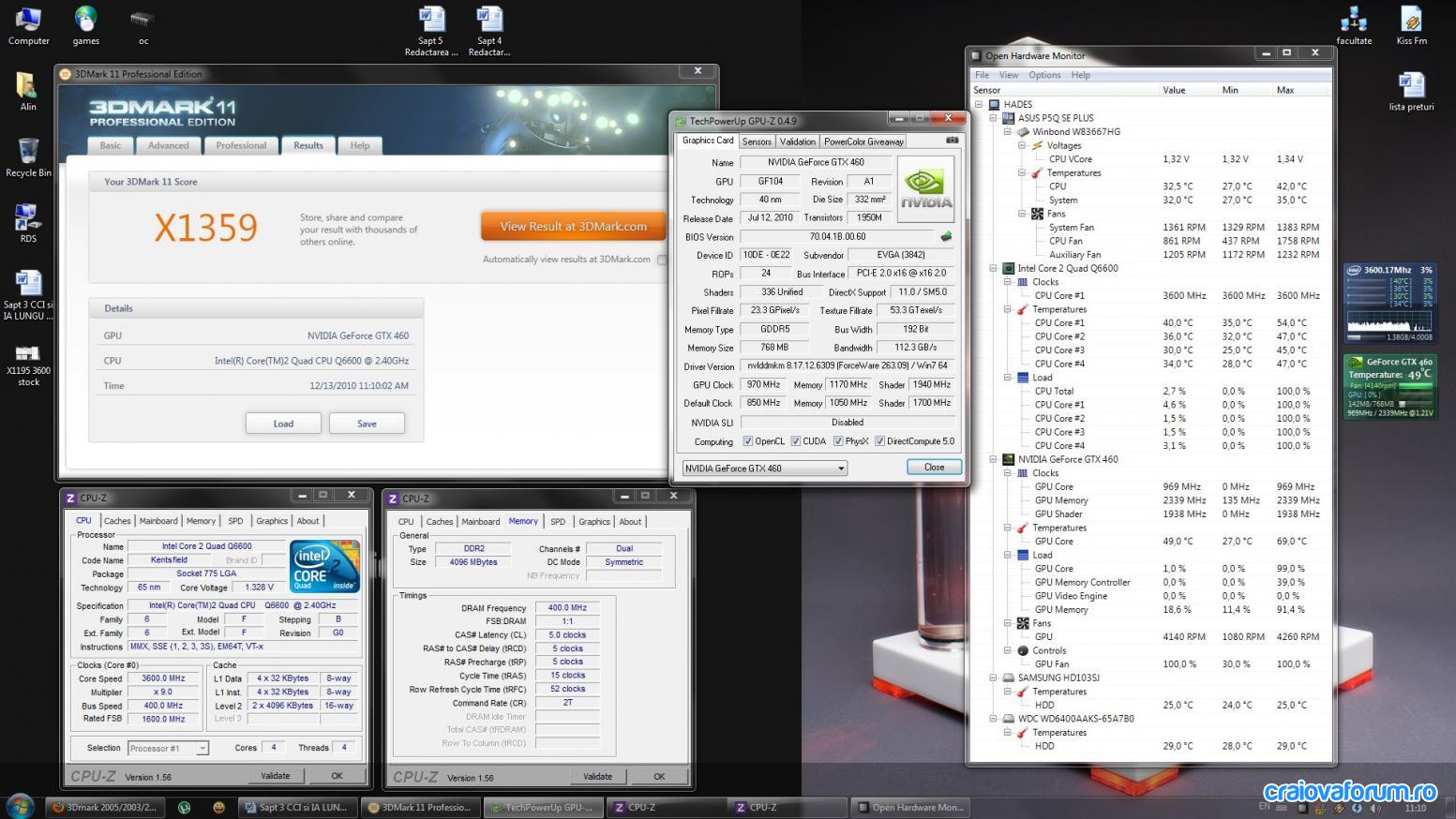This screenshot has height=819, width=1456.
Task: Click Intel Core 2 Quad logo in CPU-Z
Action: pos(324,566)
